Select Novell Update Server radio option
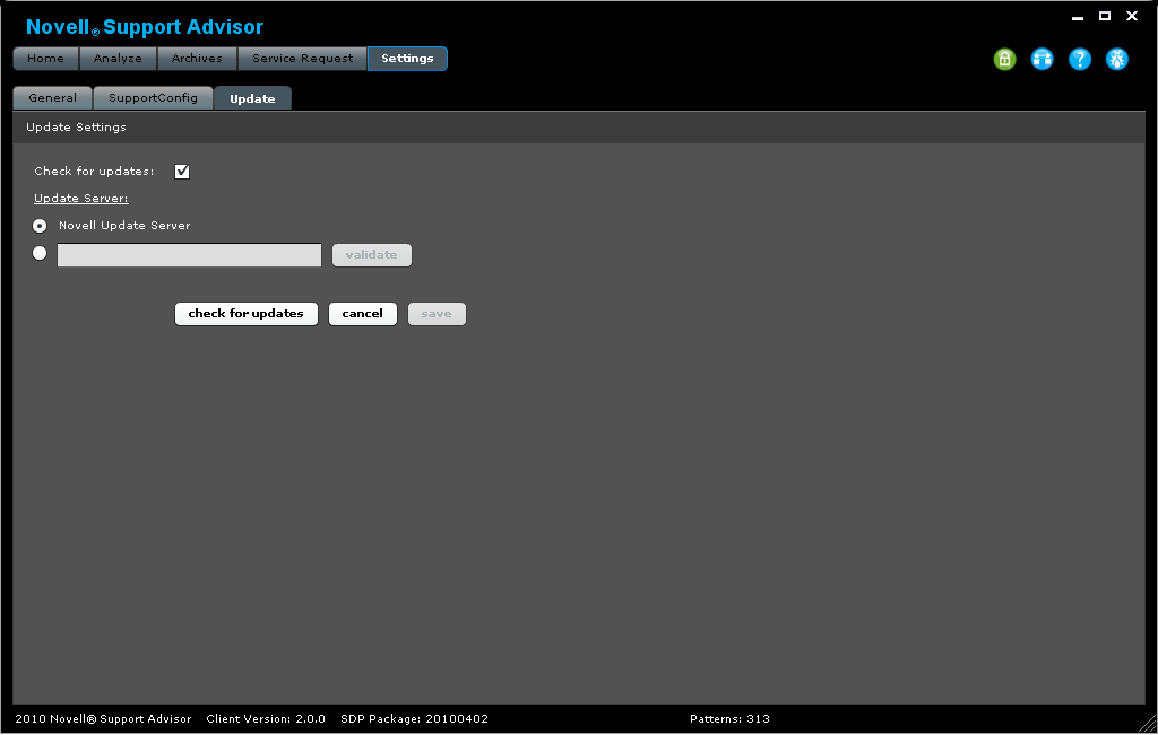 (40, 226)
